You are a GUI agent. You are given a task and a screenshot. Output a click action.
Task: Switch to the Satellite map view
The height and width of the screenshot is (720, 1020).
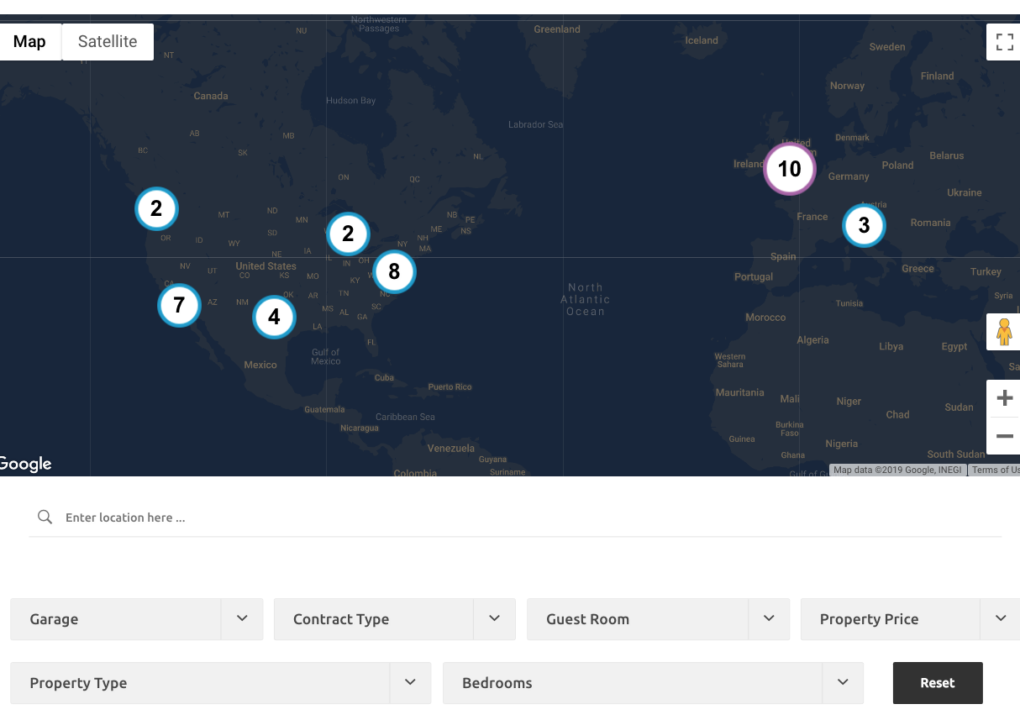point(107,42)
